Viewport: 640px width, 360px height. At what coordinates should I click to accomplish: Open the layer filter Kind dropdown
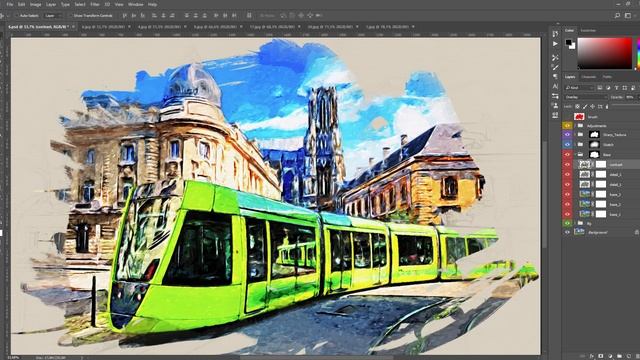pyautogui.click(x=580, y=88)
